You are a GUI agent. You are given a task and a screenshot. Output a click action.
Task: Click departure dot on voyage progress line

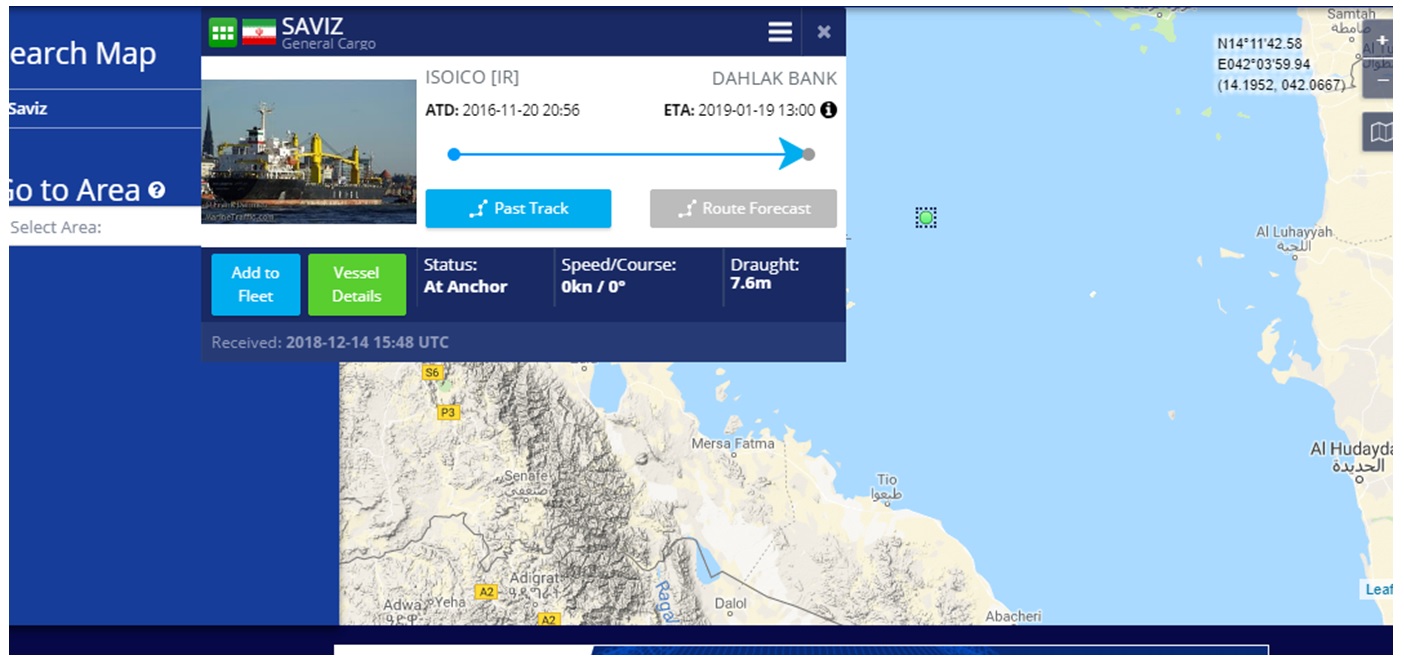[x=453, y=154]
